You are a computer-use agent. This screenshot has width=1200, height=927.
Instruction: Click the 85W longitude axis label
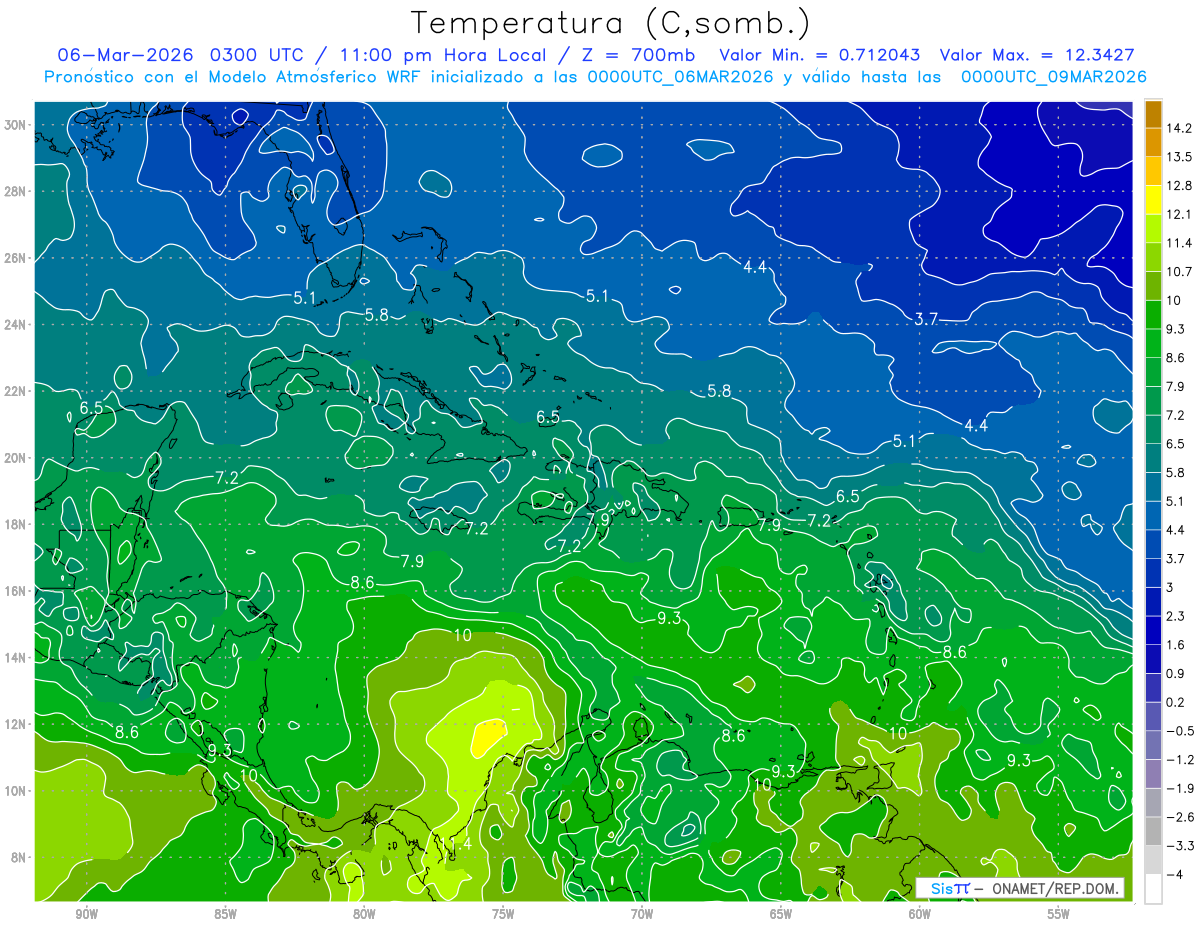[x=225, y=914]
